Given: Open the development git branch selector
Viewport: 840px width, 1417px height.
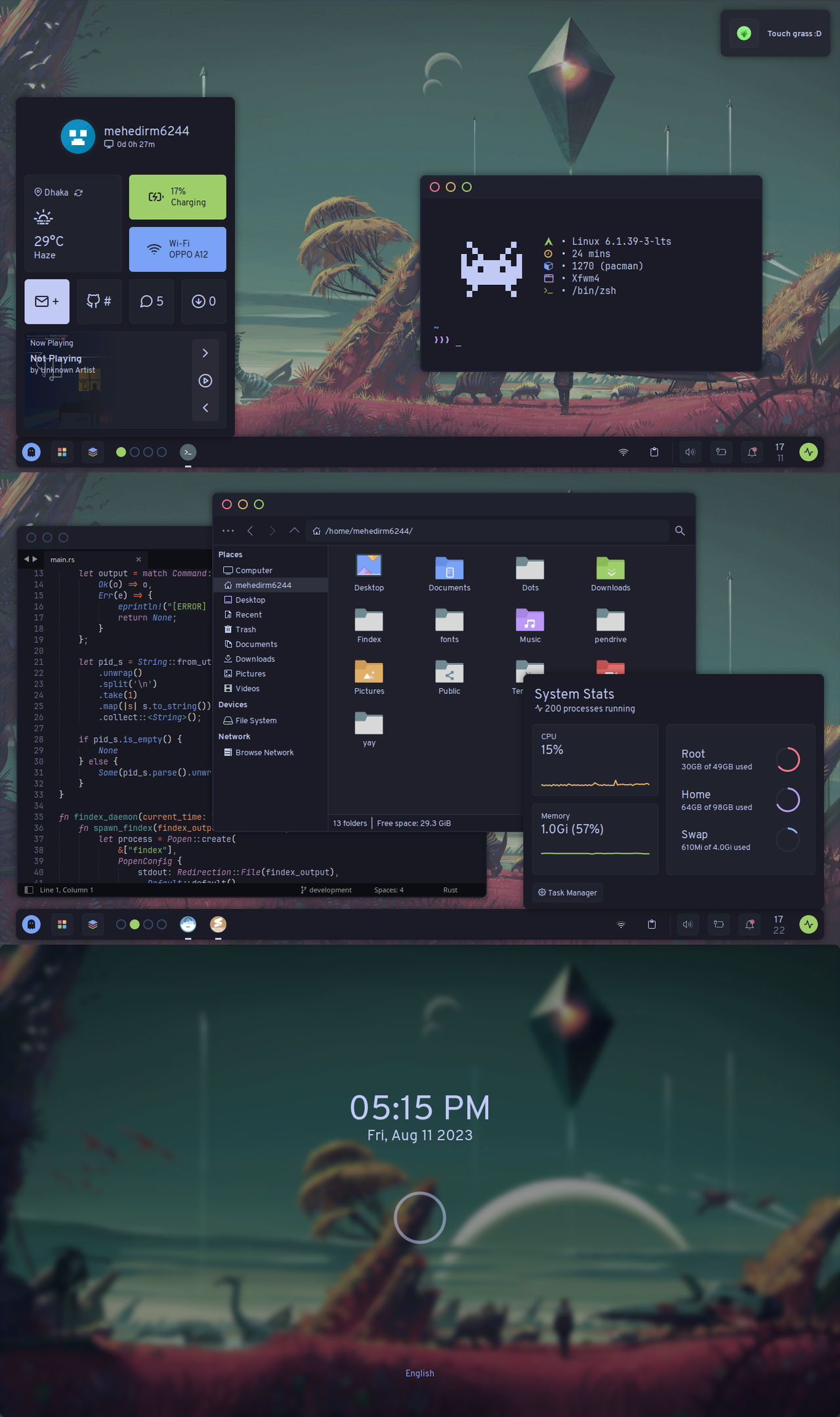Looking at the screenshot, I should [326, 890].
